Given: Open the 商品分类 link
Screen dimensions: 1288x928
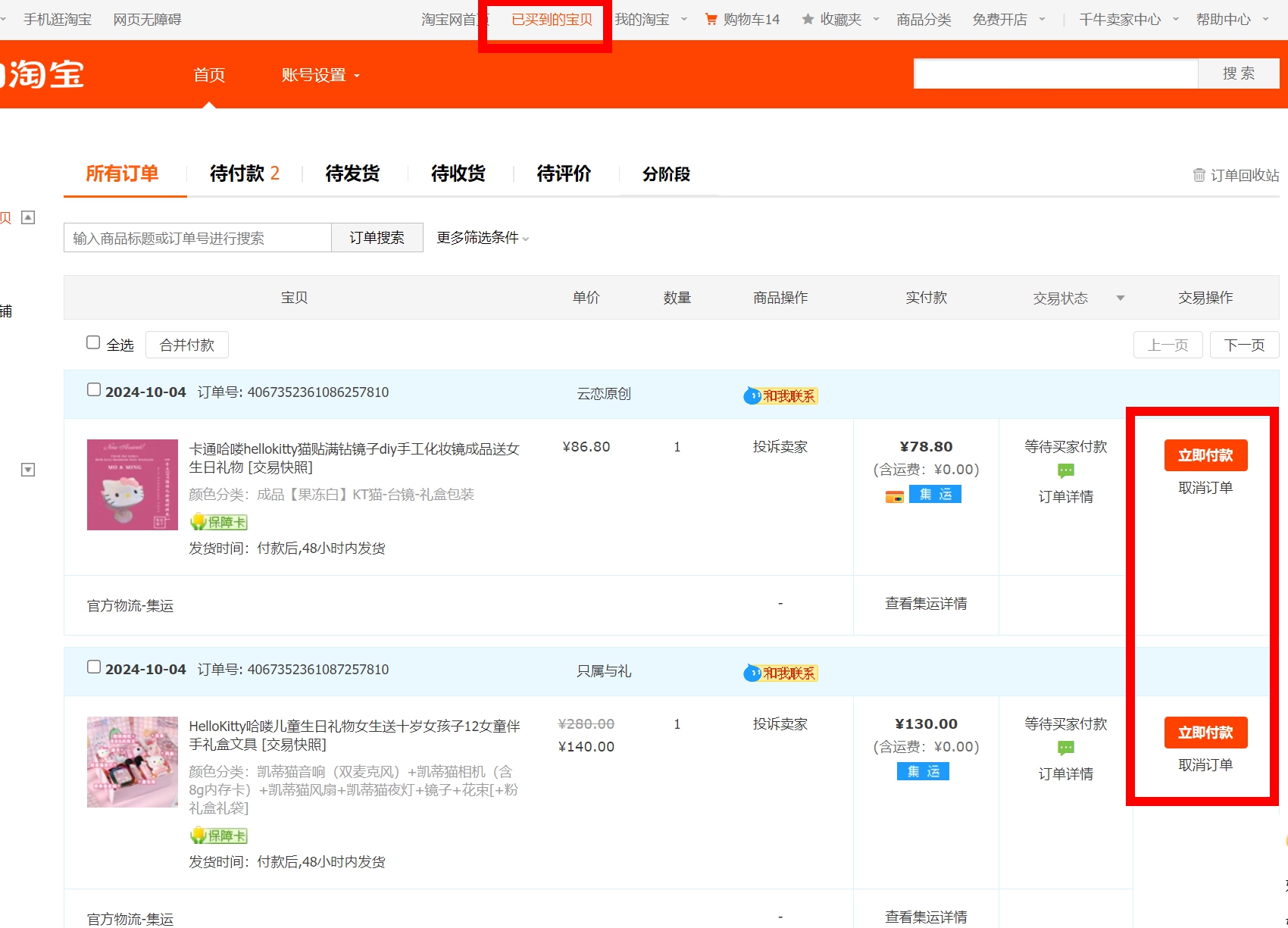Looking at the screenshot, I should [x=924, y=19].
